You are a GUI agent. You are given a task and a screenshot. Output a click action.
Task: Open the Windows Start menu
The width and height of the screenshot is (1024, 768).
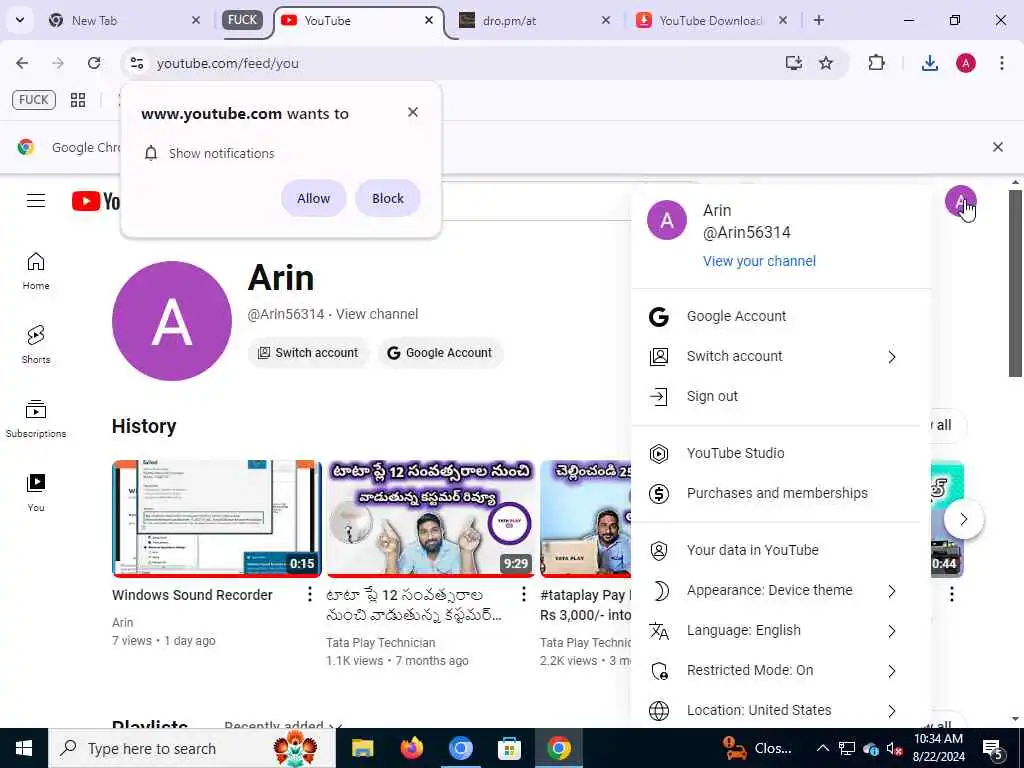tap(24, 748)
